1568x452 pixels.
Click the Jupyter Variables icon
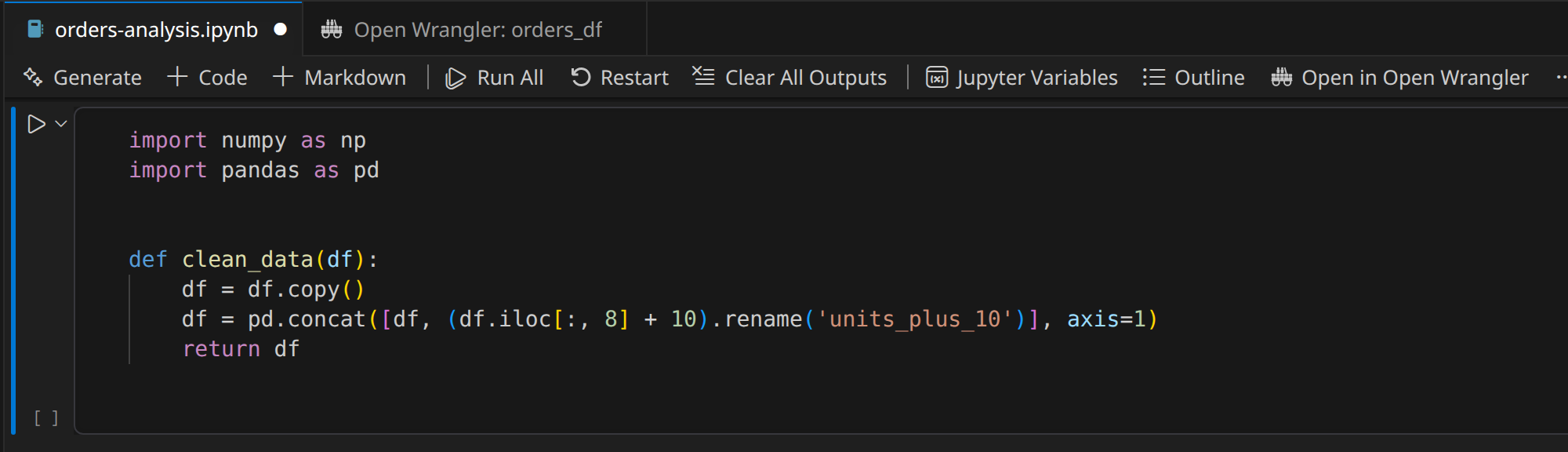pos(937,77)
